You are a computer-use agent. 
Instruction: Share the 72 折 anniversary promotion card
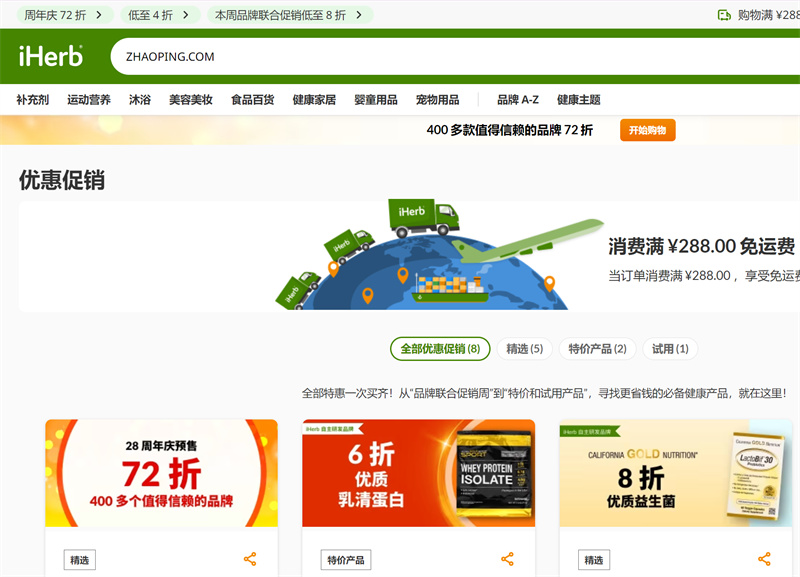(x=250, y=559)
